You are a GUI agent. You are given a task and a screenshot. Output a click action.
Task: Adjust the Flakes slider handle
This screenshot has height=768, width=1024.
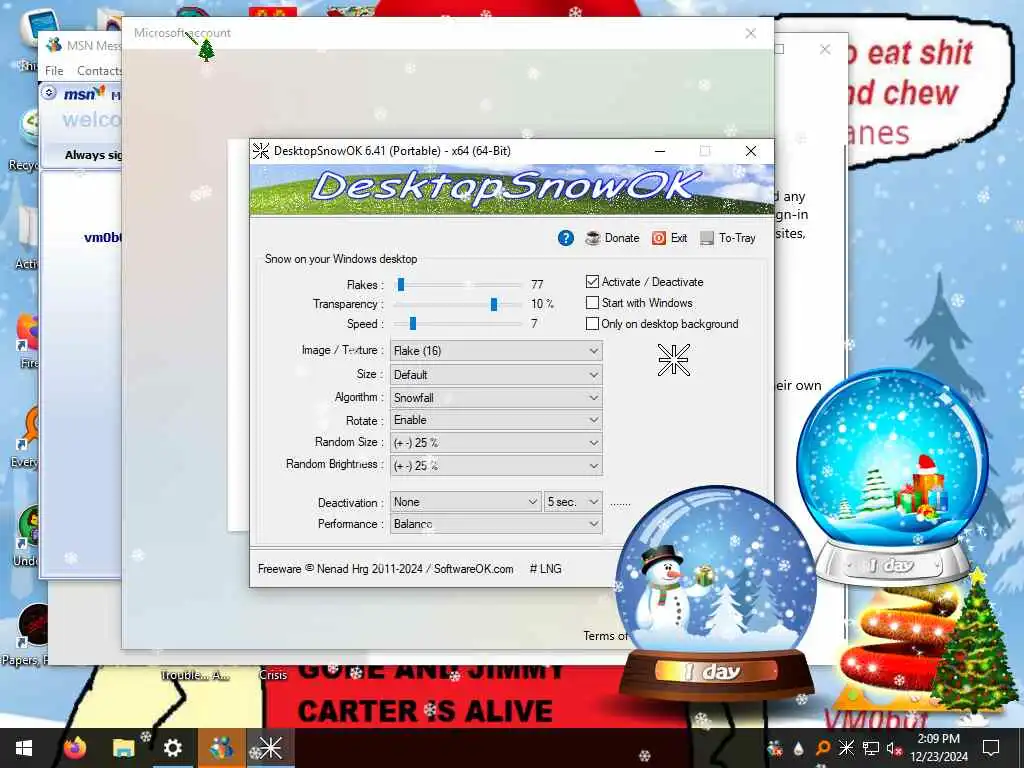pyautogui.click(x=401, y=285)
